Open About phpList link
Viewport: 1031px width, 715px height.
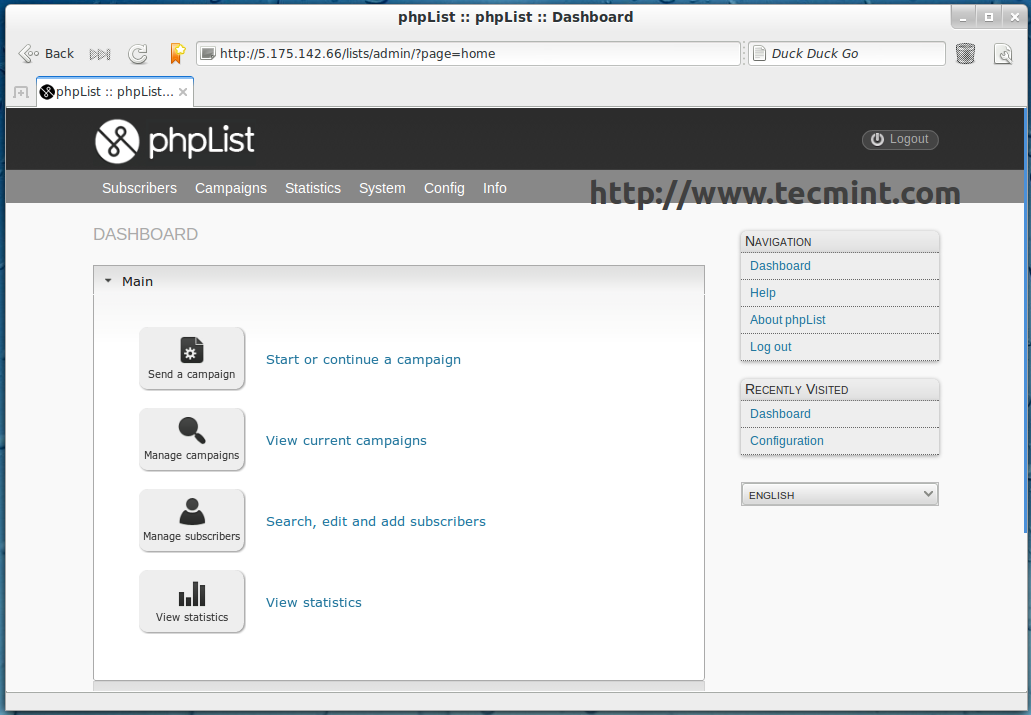point(788,320)
